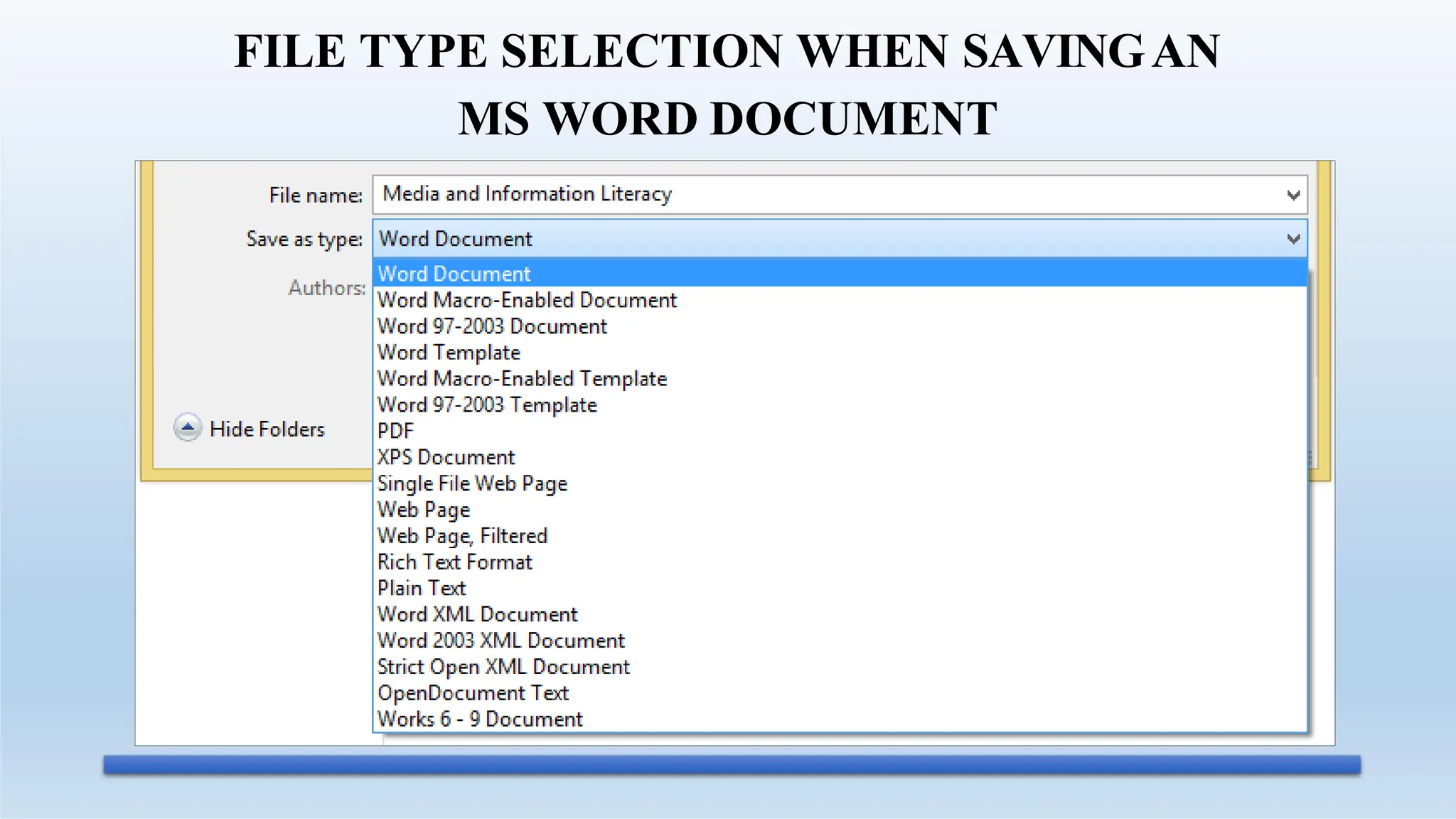
Task: Pick XPS Document type
Action: coord(840,457)
